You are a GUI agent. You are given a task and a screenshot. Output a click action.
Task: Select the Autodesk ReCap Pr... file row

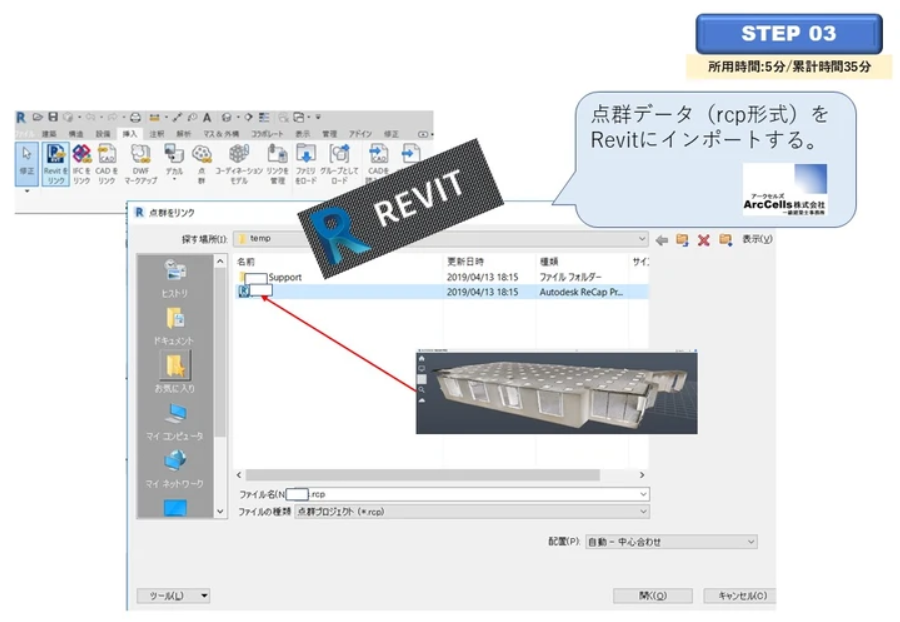click(441, 292)
